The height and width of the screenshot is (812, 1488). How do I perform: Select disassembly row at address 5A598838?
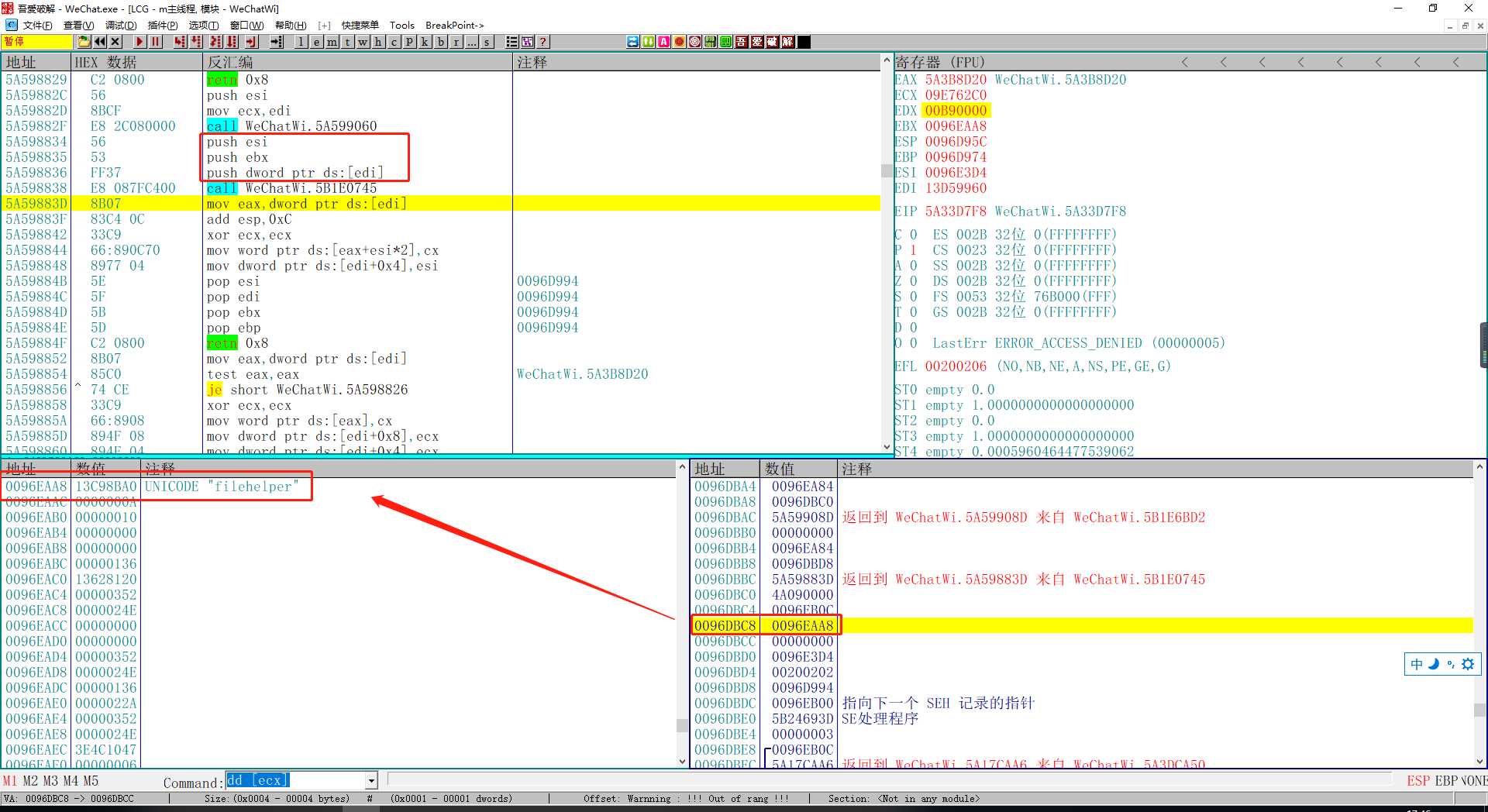(x=442, y=188)
